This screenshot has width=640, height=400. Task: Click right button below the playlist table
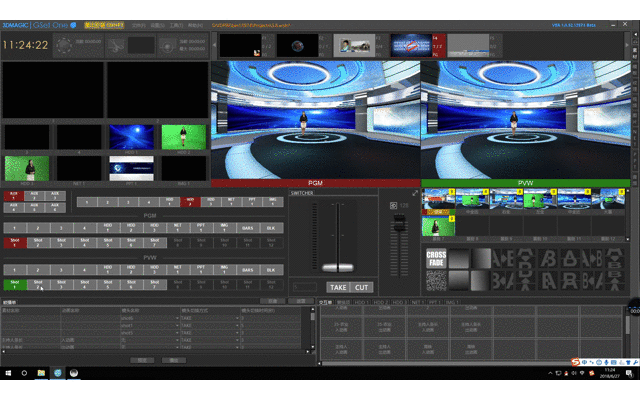tap(173, 360)
